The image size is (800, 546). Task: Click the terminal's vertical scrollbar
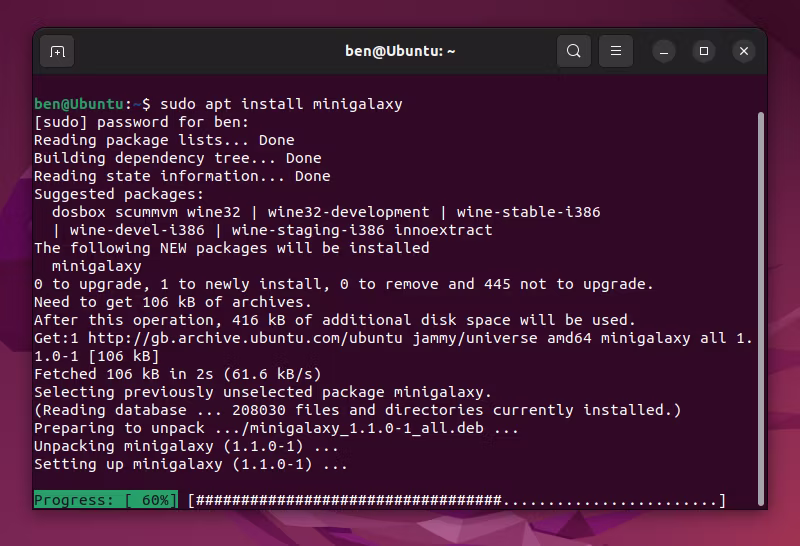[x=760, y=300]
